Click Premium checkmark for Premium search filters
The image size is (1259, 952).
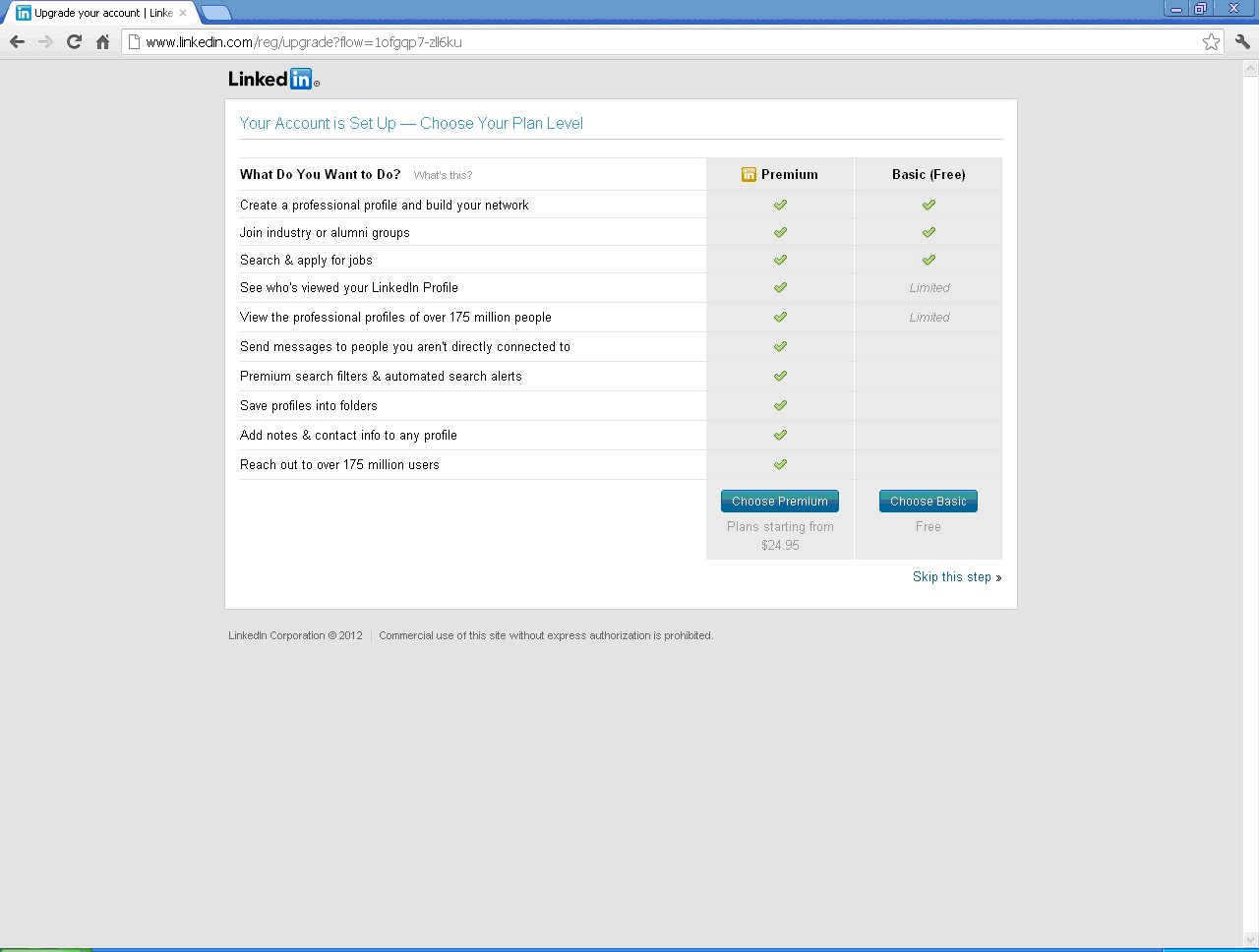tap(780, 376)
